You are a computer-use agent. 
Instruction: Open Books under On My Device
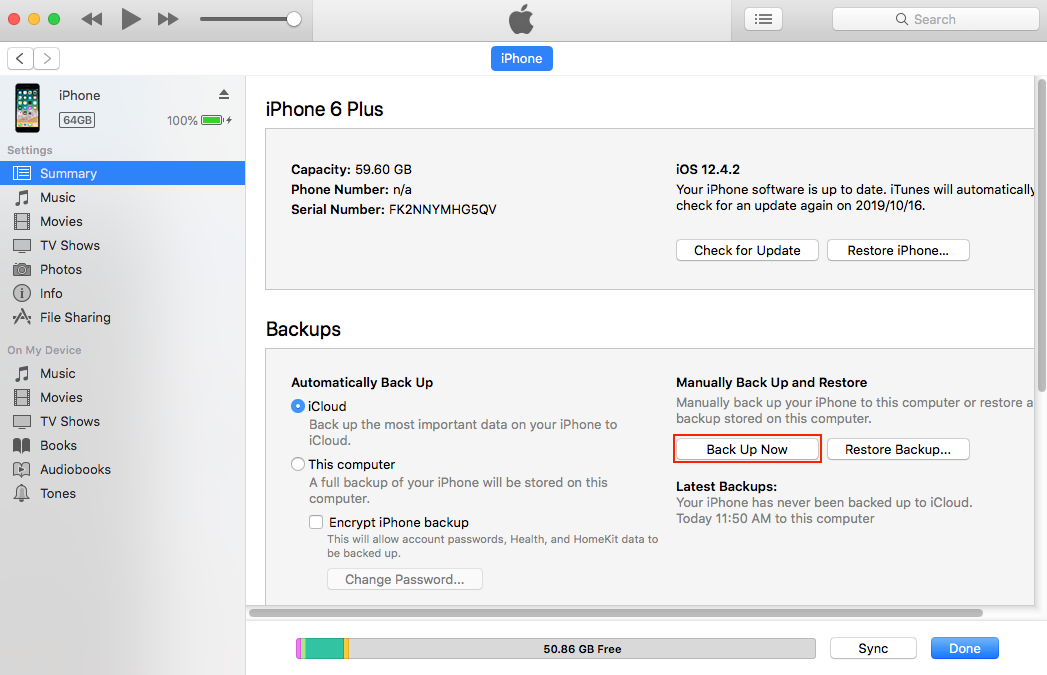(x=122, y=446)
